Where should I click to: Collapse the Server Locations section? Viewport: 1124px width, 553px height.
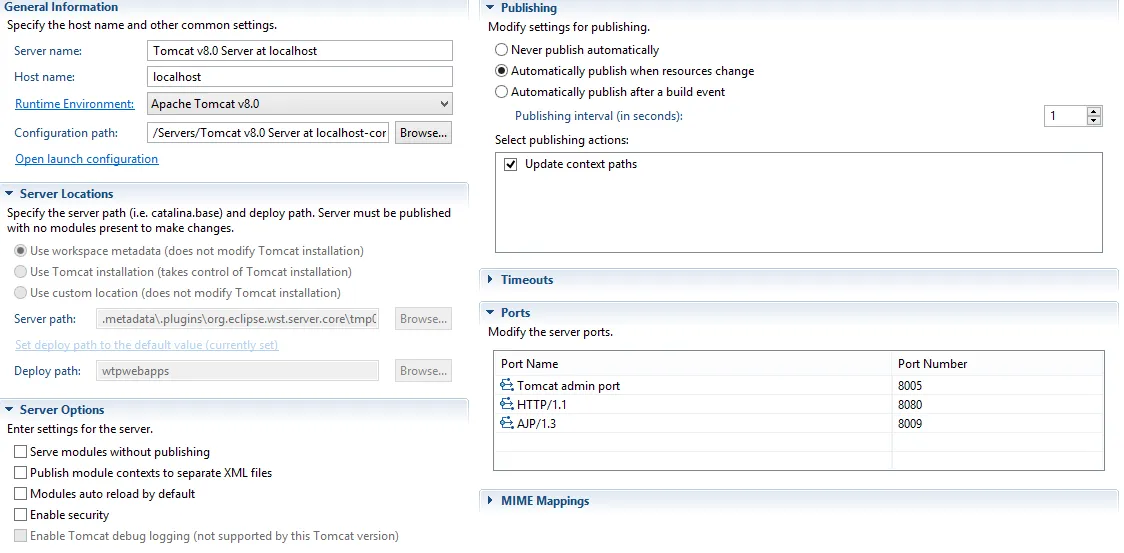pos(9,194)
